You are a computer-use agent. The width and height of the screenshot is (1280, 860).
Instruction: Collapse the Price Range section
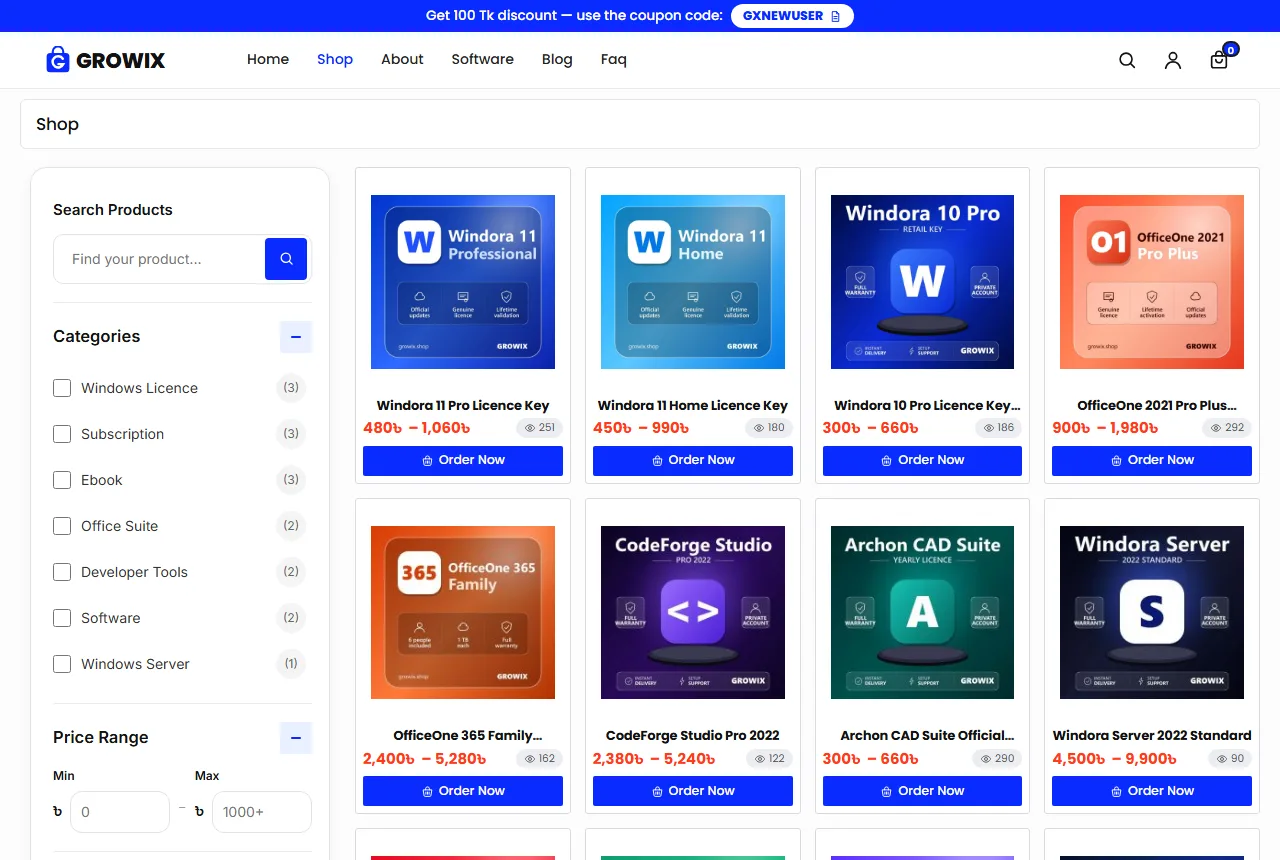(x=296, y=738)
